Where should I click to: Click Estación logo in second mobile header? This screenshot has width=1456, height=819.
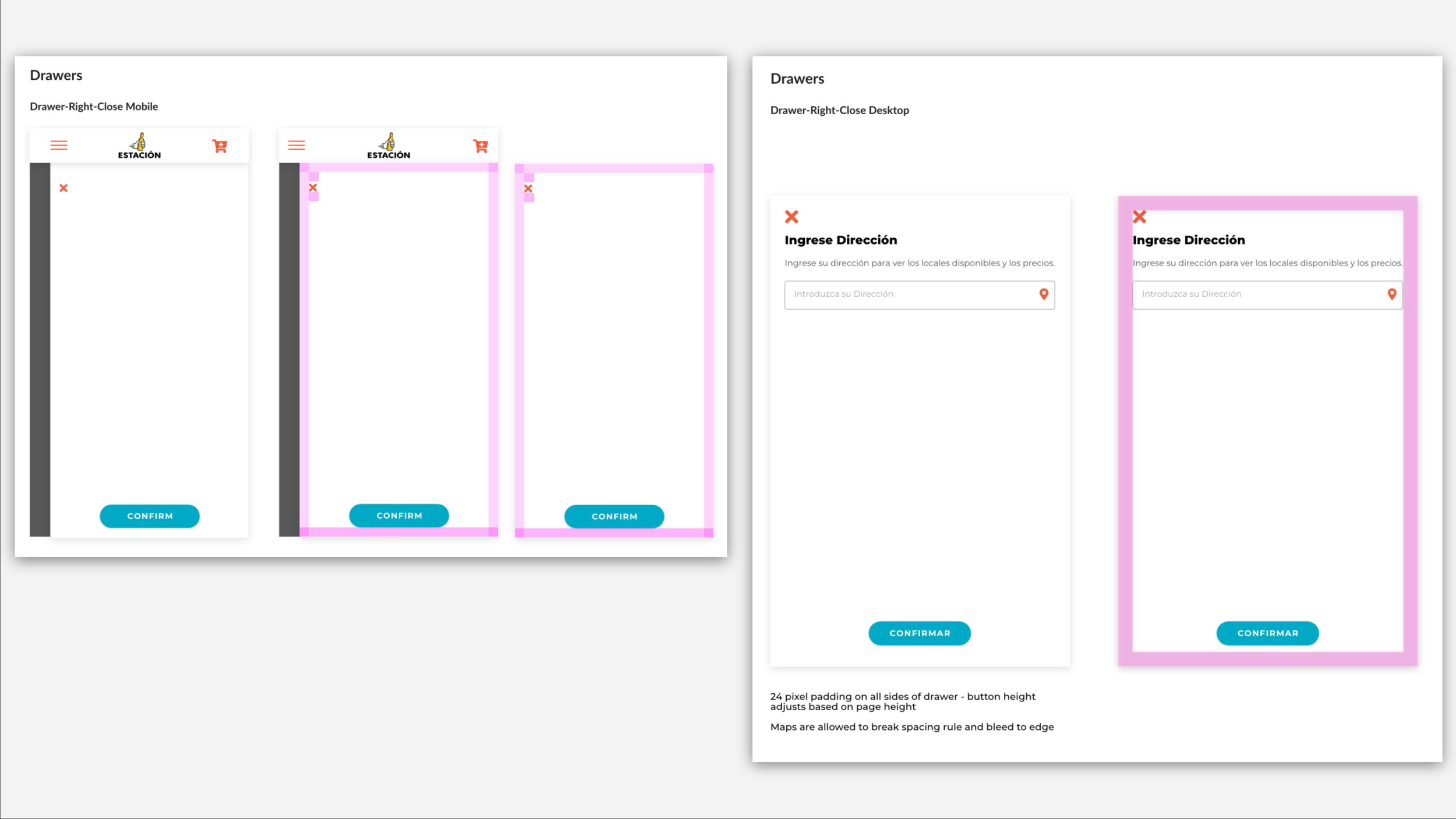point(388,146)
